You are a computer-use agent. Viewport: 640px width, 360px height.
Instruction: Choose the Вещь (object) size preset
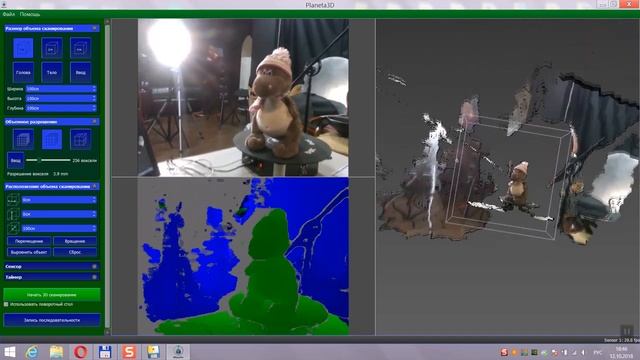80,72
